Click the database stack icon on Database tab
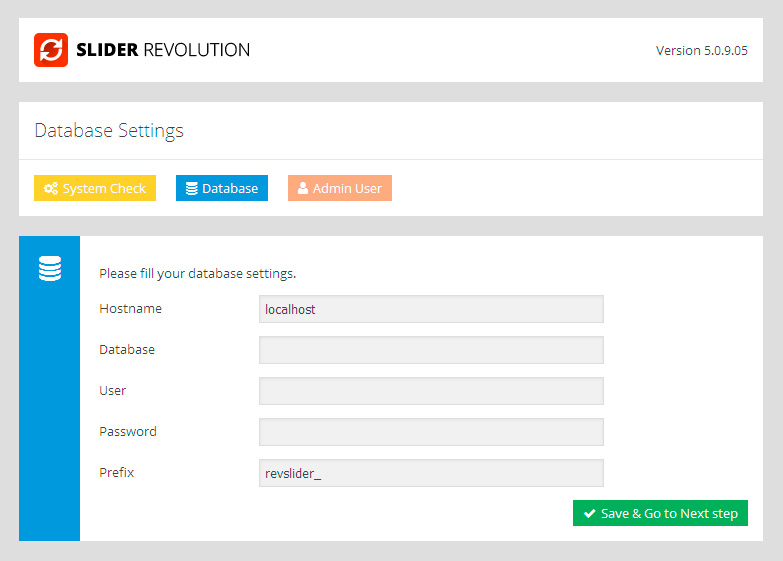Image resolution: width=783 pixels, height=561 pixels. [191, 189]
